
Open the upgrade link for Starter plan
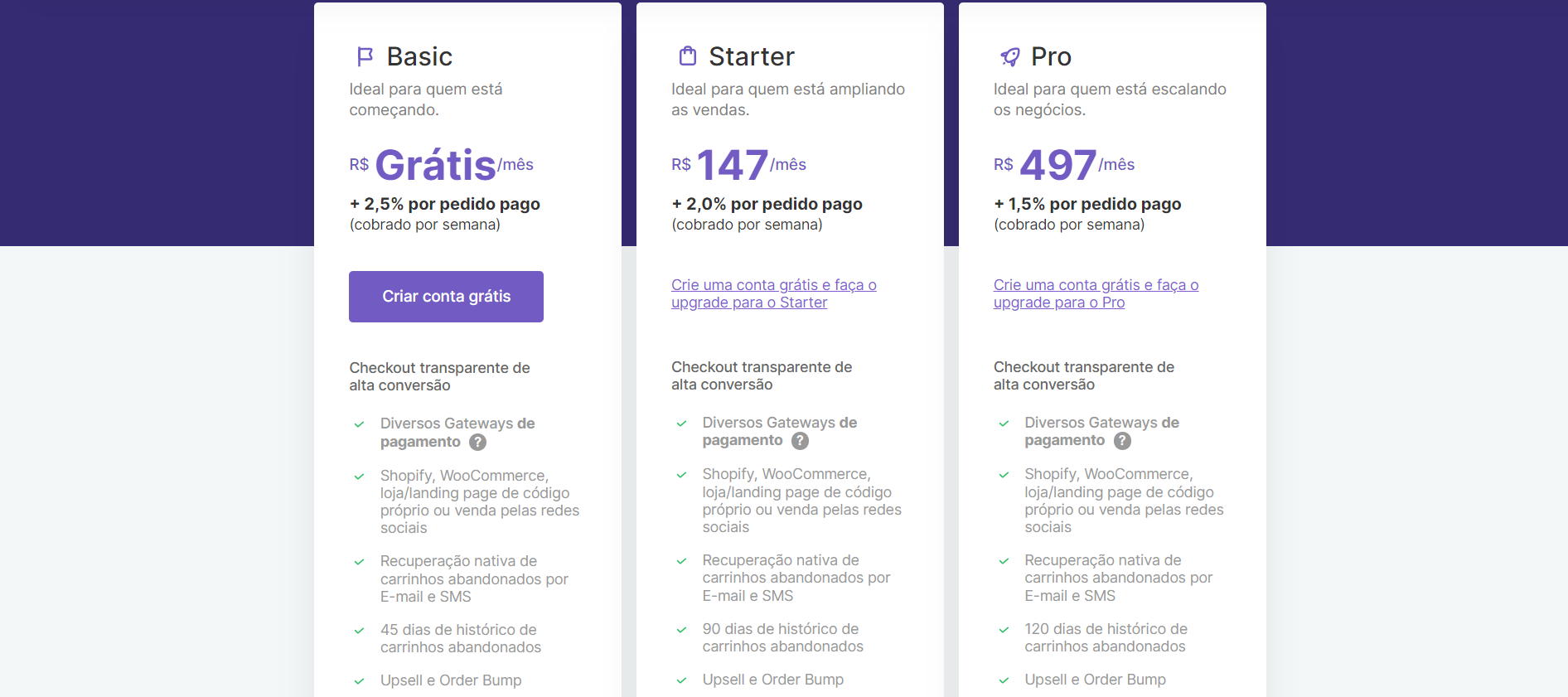tap(773, 293)
